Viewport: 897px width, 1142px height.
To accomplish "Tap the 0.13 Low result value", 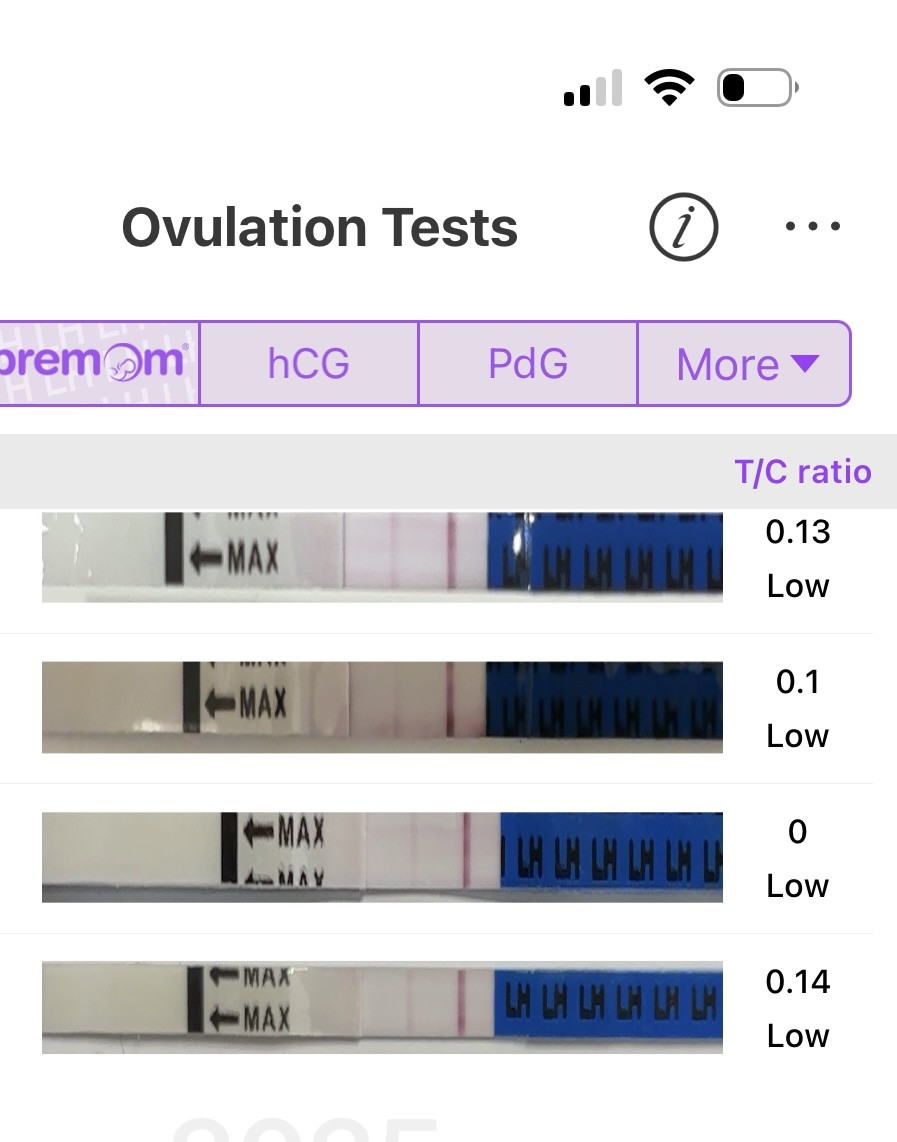I will click(798, 558).
